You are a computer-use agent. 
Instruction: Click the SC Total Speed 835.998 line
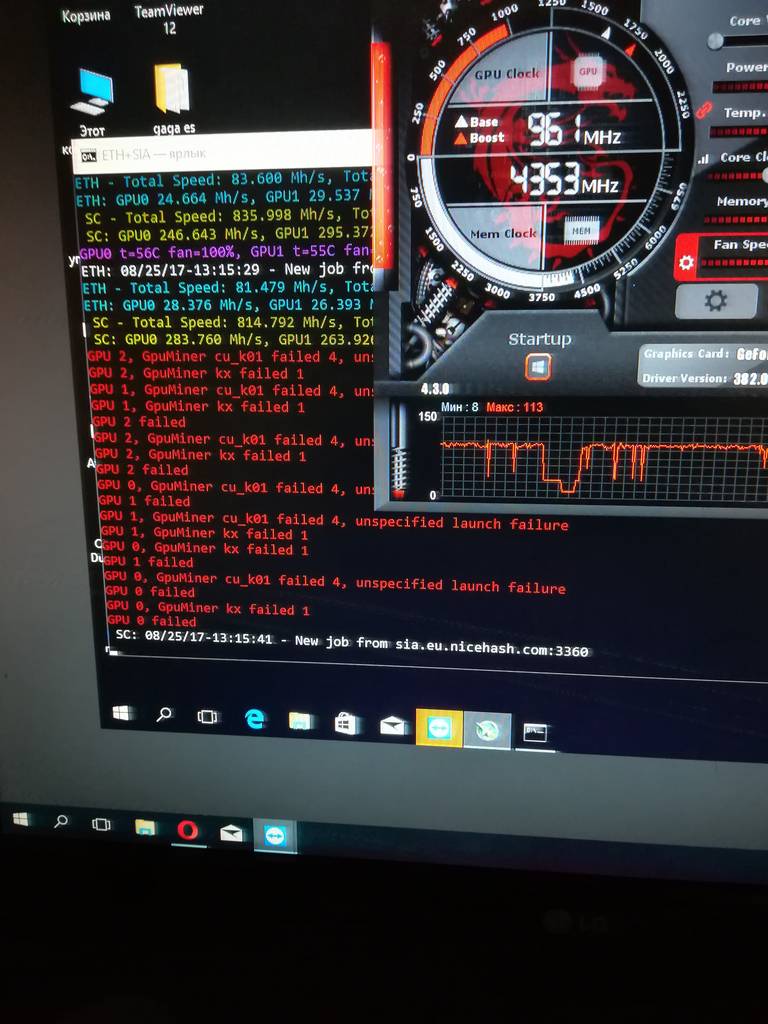point(229,216)
